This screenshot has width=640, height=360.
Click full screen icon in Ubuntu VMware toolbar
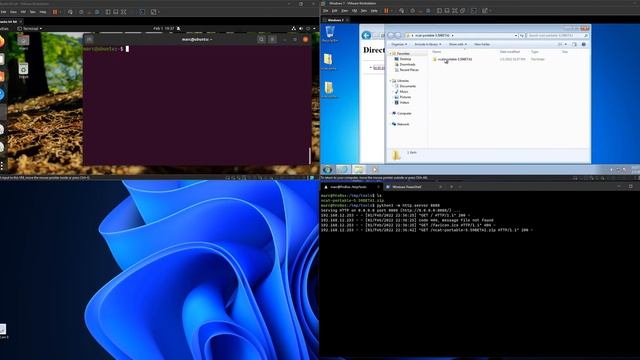point(124,12)
